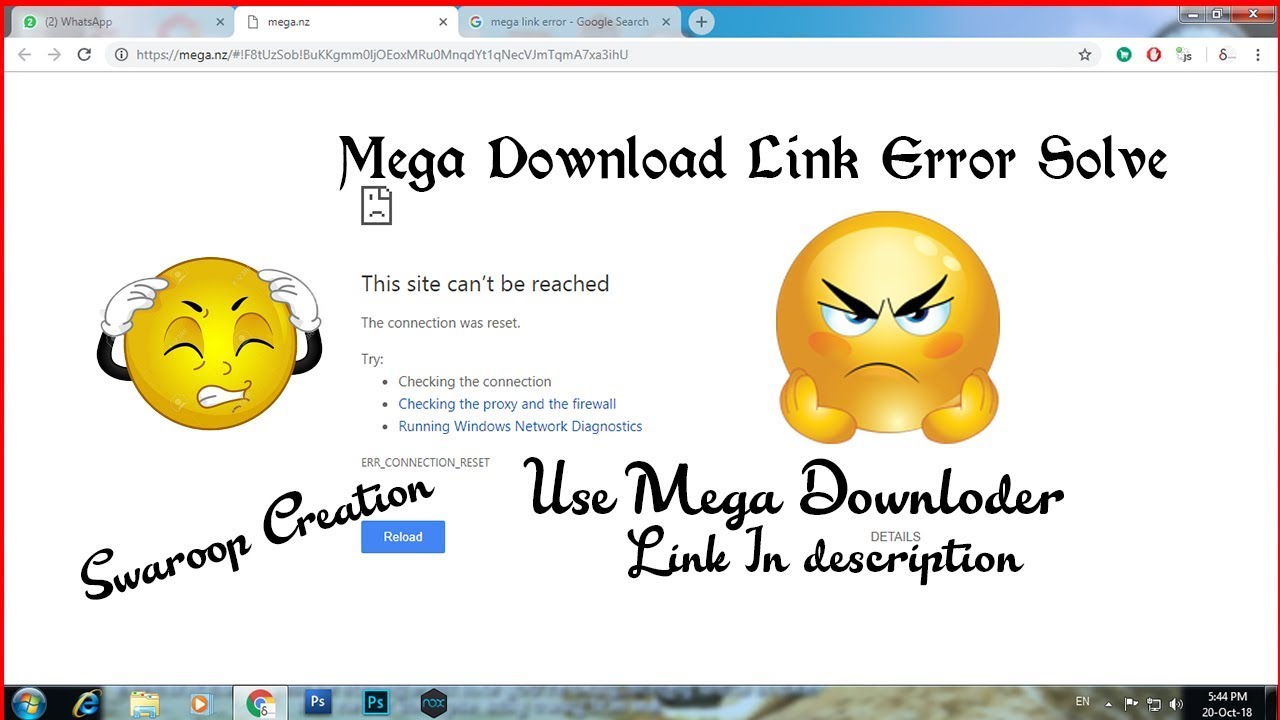Open the red Opera-style extension icon
Image resolution: width=1280 pixels, height=720 pixels.
(1154, 55)
